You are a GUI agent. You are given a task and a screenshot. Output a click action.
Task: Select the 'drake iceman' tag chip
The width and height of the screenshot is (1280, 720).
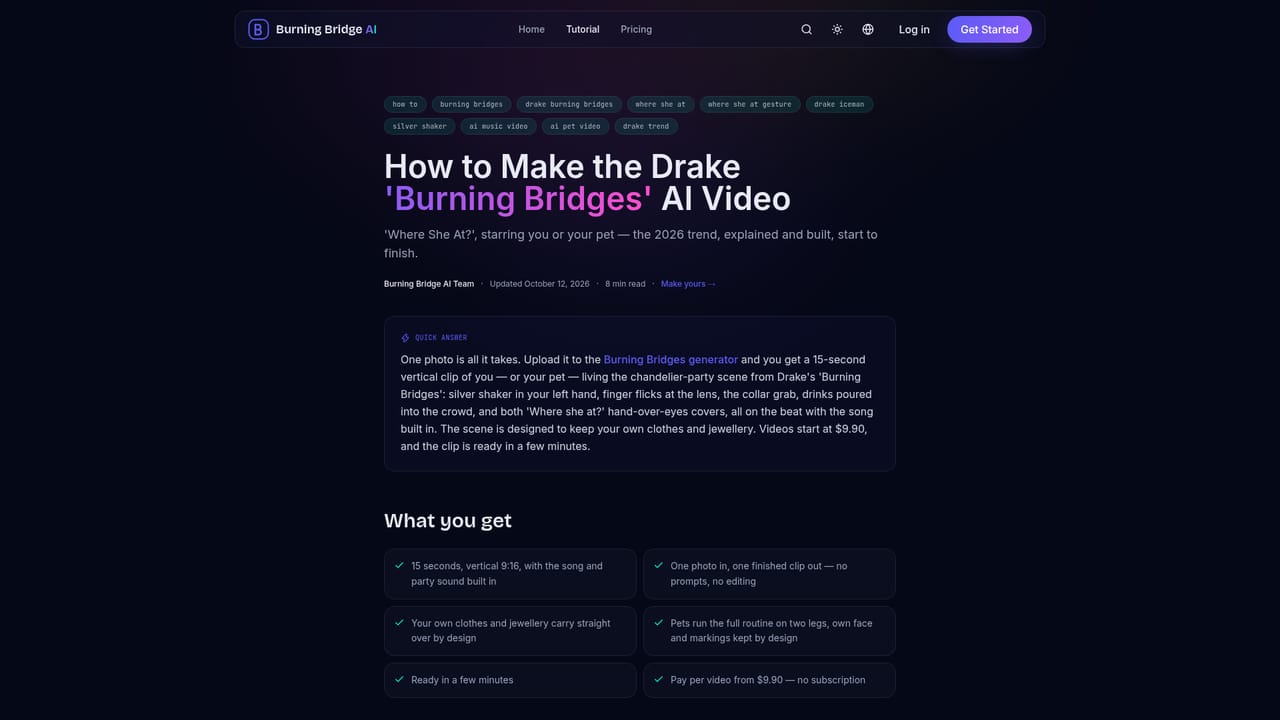click(x=839, y=104)
